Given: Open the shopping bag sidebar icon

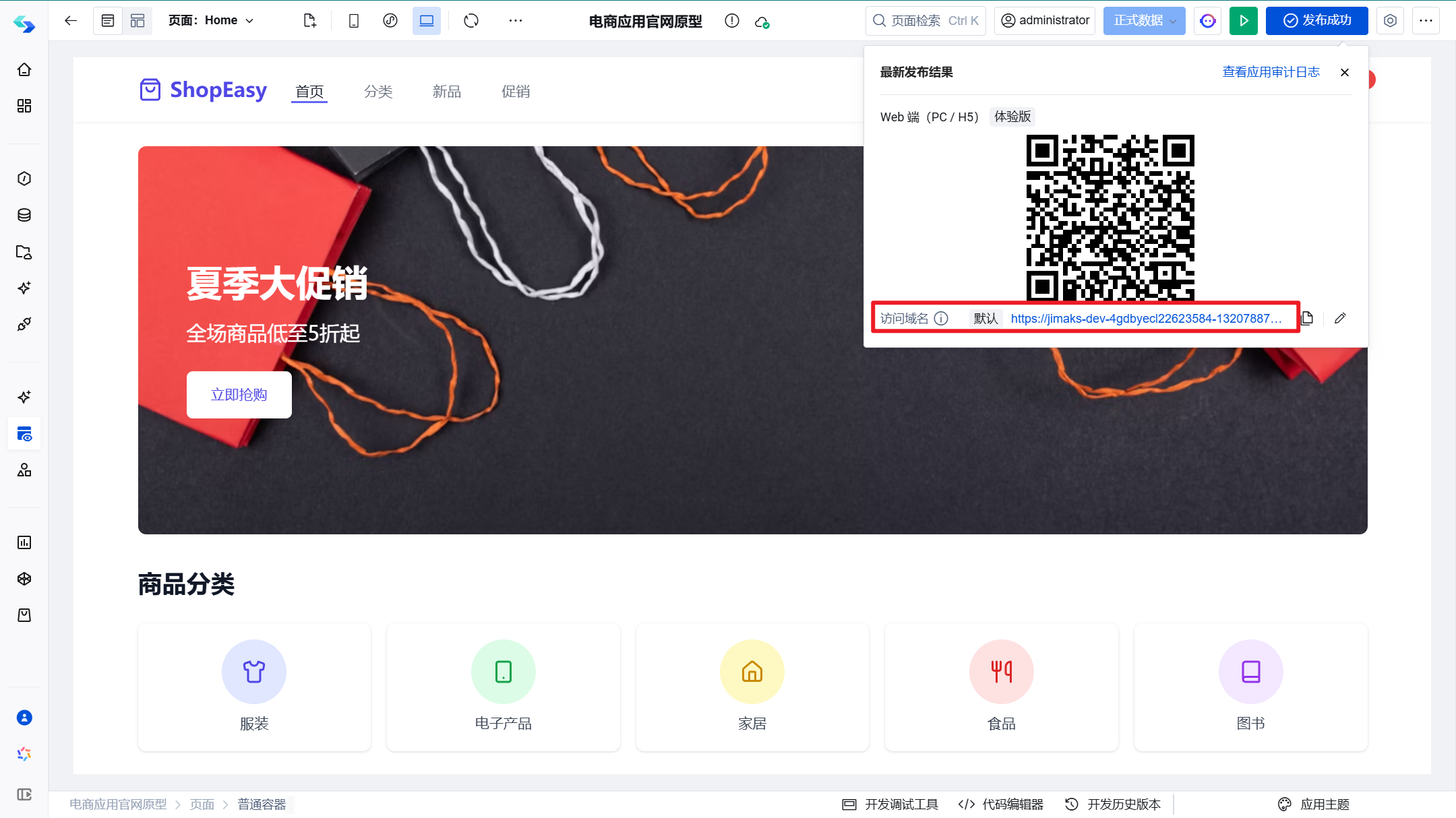Looking at the screenshot, I should click(x=24, y=615).
